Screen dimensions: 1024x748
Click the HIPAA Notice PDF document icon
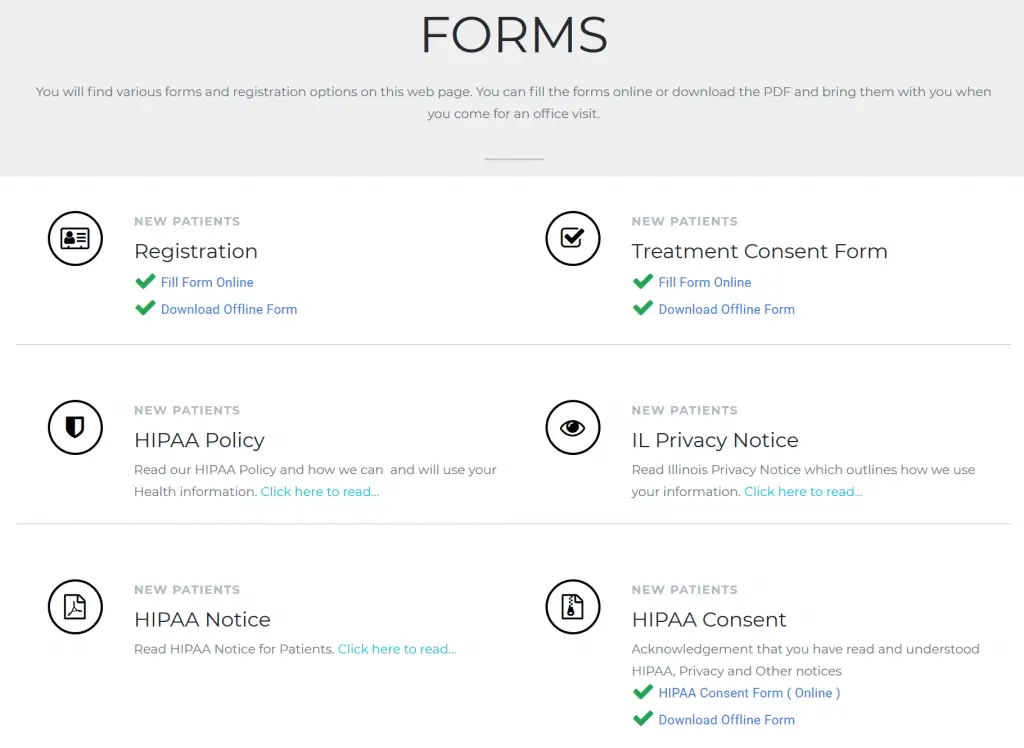75,607
